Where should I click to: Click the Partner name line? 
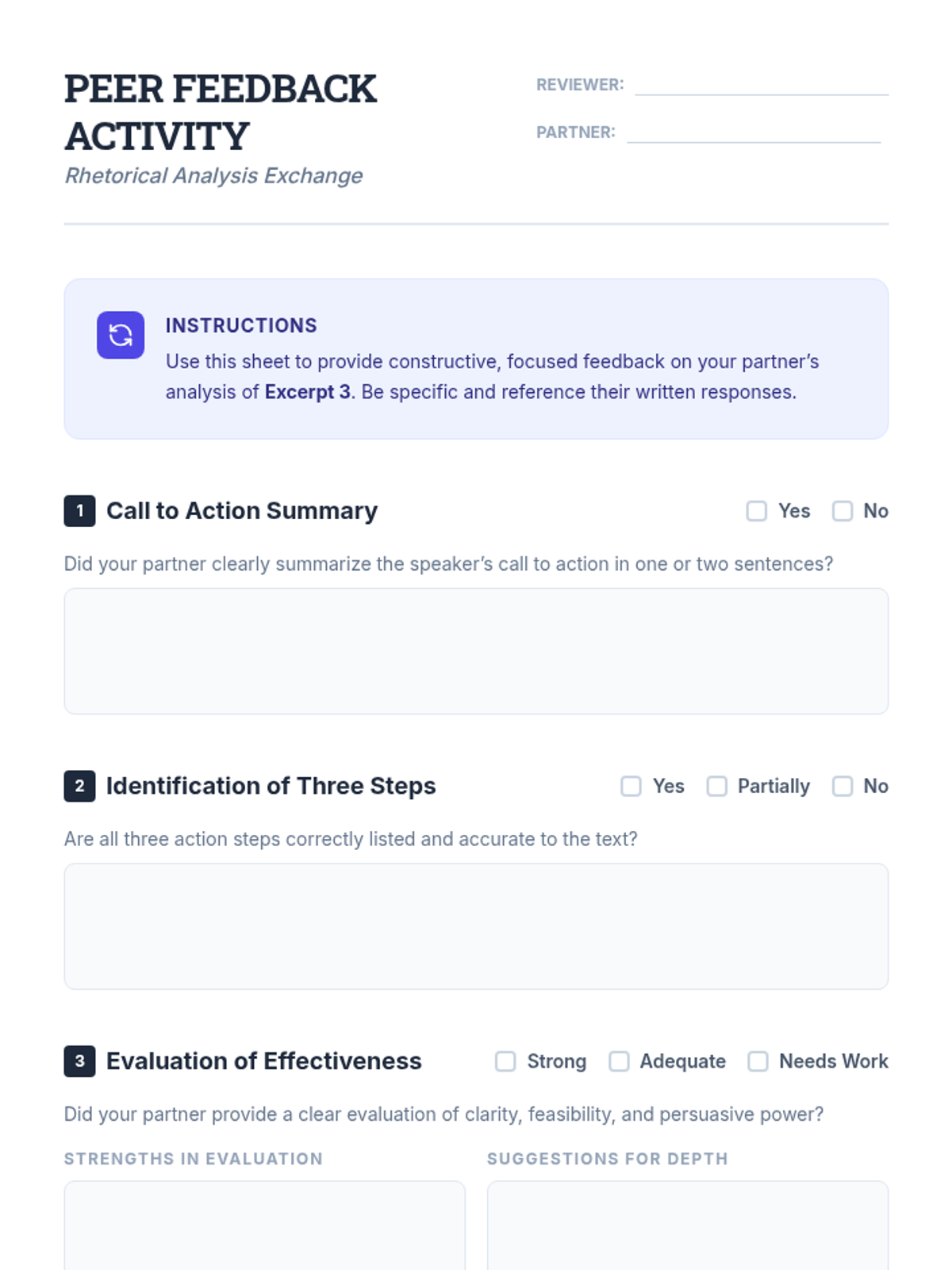click(x=754, y=133)
